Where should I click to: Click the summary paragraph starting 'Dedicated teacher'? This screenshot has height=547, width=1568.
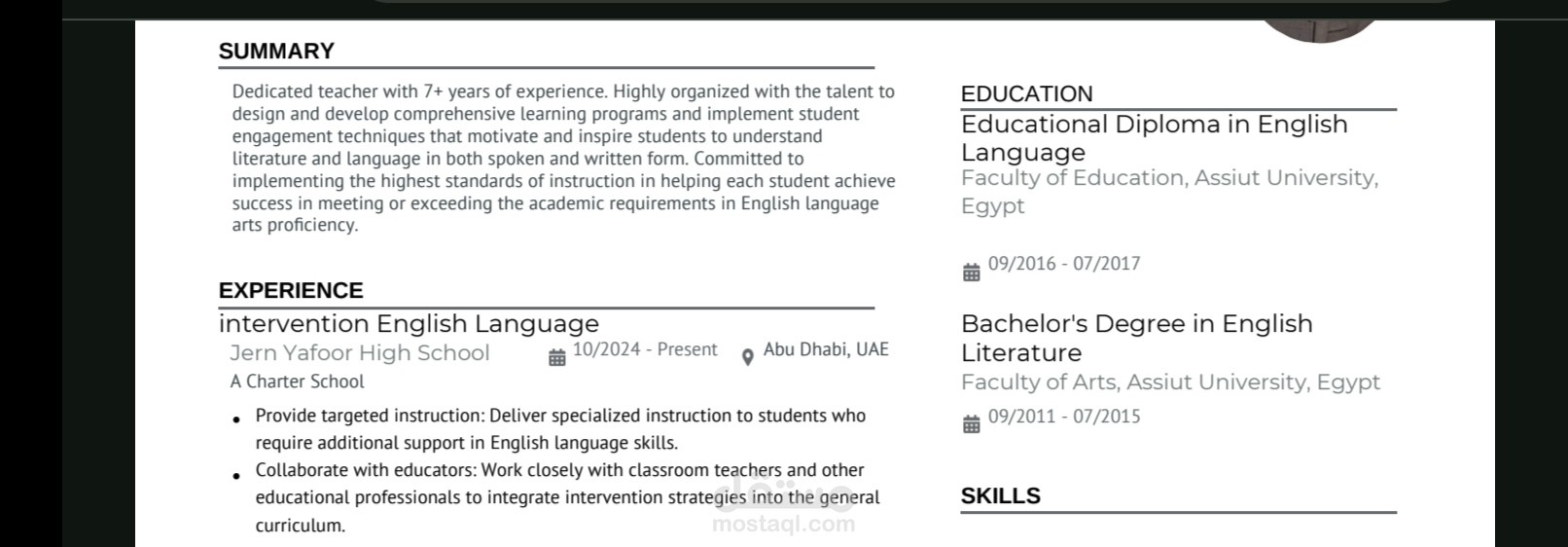562,158
